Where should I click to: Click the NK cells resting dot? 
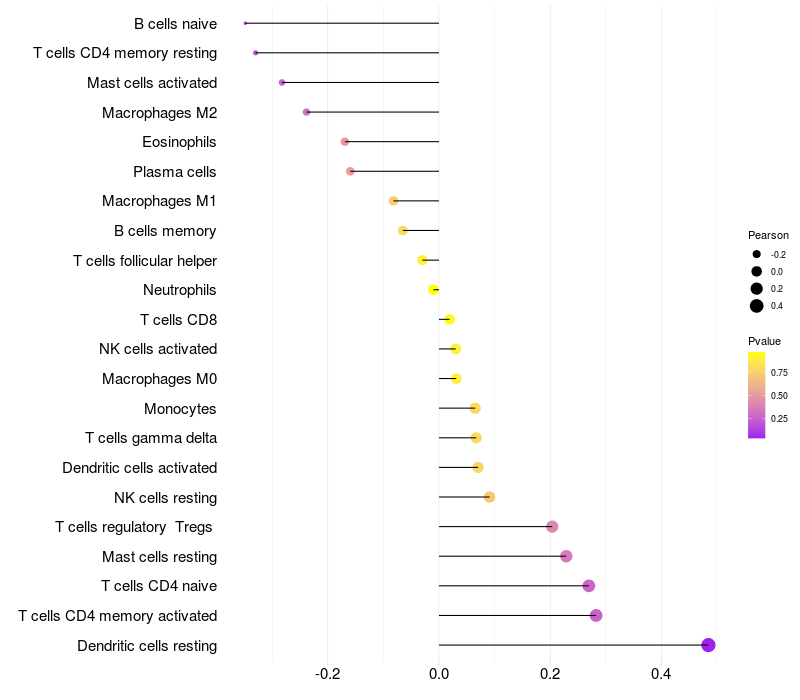(x=489, y=497)
